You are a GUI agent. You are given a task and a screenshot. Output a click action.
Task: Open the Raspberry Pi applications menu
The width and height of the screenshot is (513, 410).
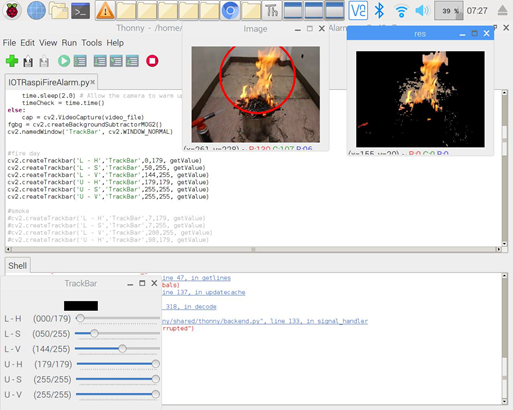point(12,10)
